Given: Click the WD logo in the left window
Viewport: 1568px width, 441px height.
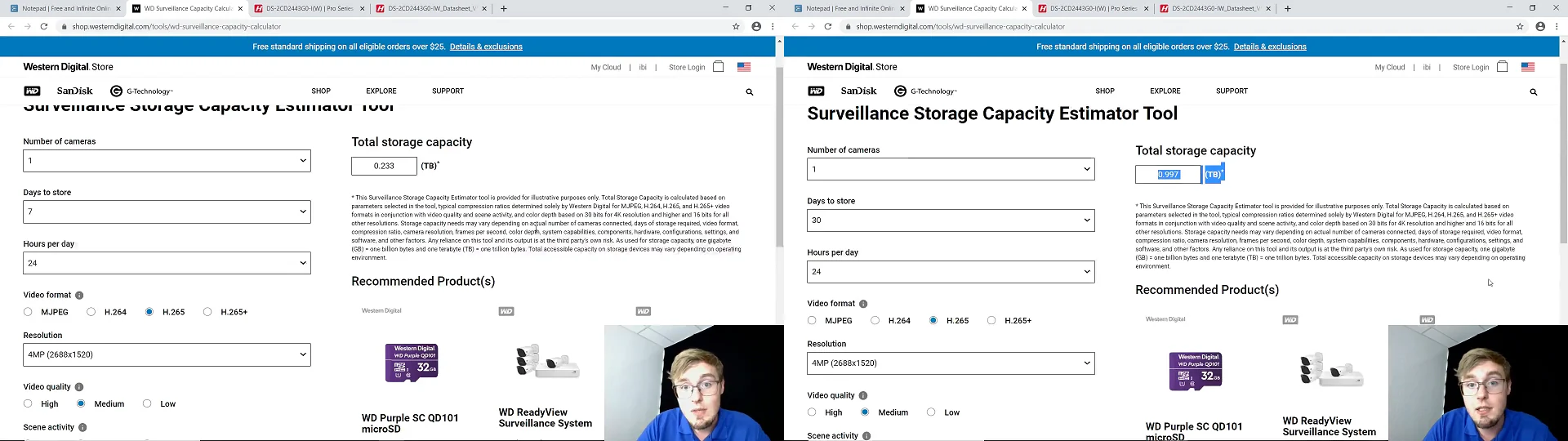Looking at the screenshot, I should 33,91.
